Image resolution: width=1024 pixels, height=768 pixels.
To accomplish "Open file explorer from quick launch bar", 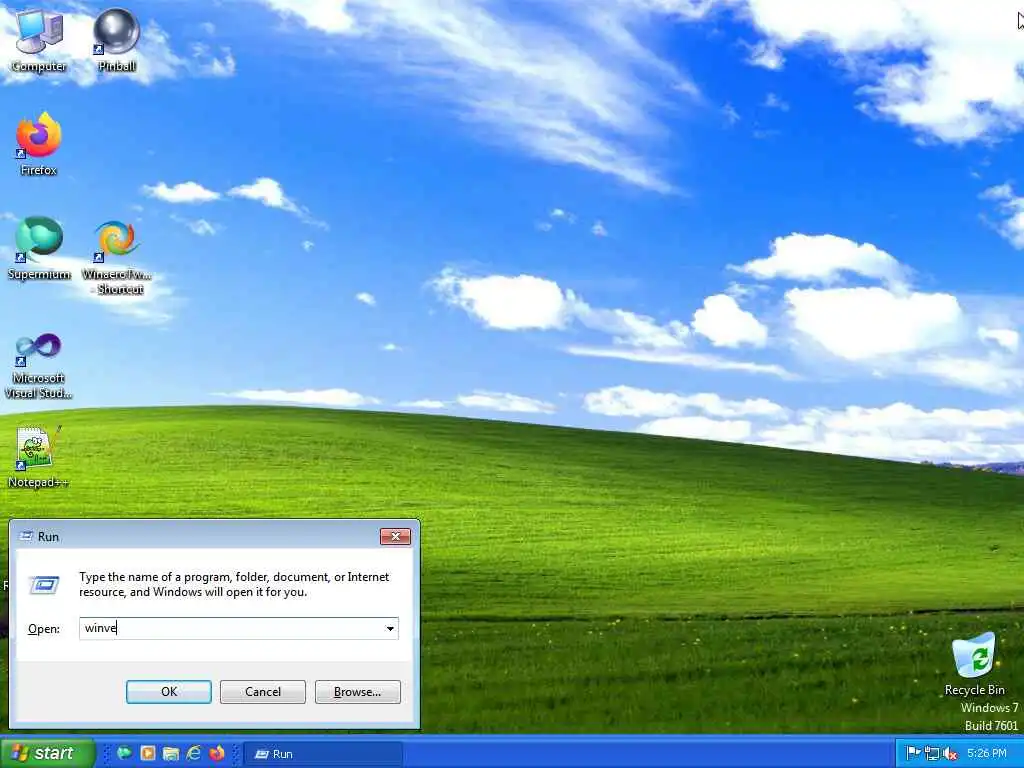I will 170,753.
